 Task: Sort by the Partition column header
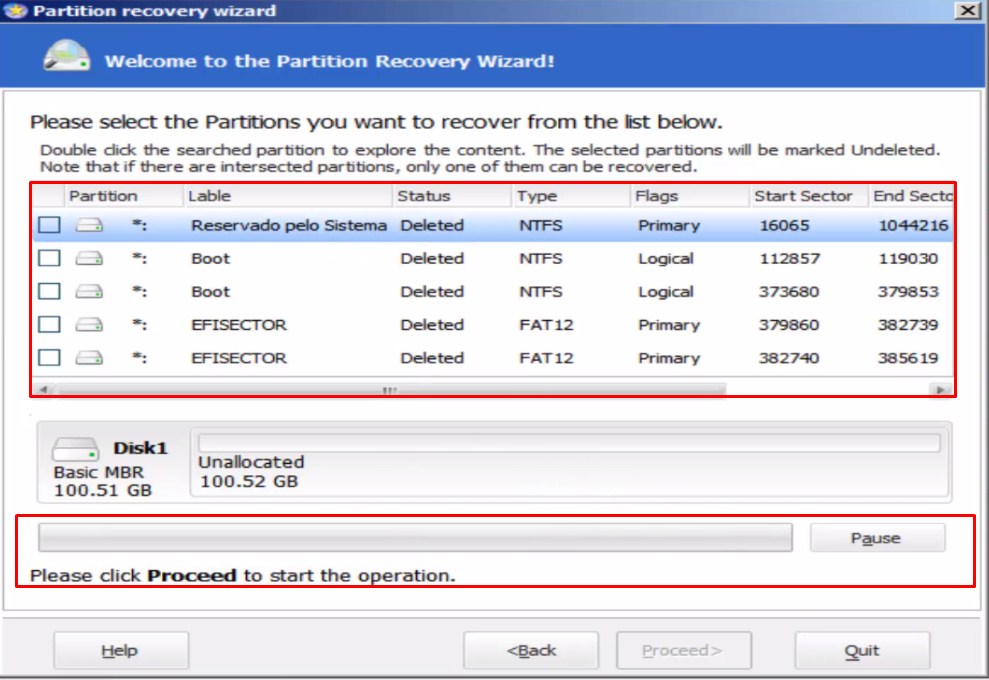coord(124,196)
